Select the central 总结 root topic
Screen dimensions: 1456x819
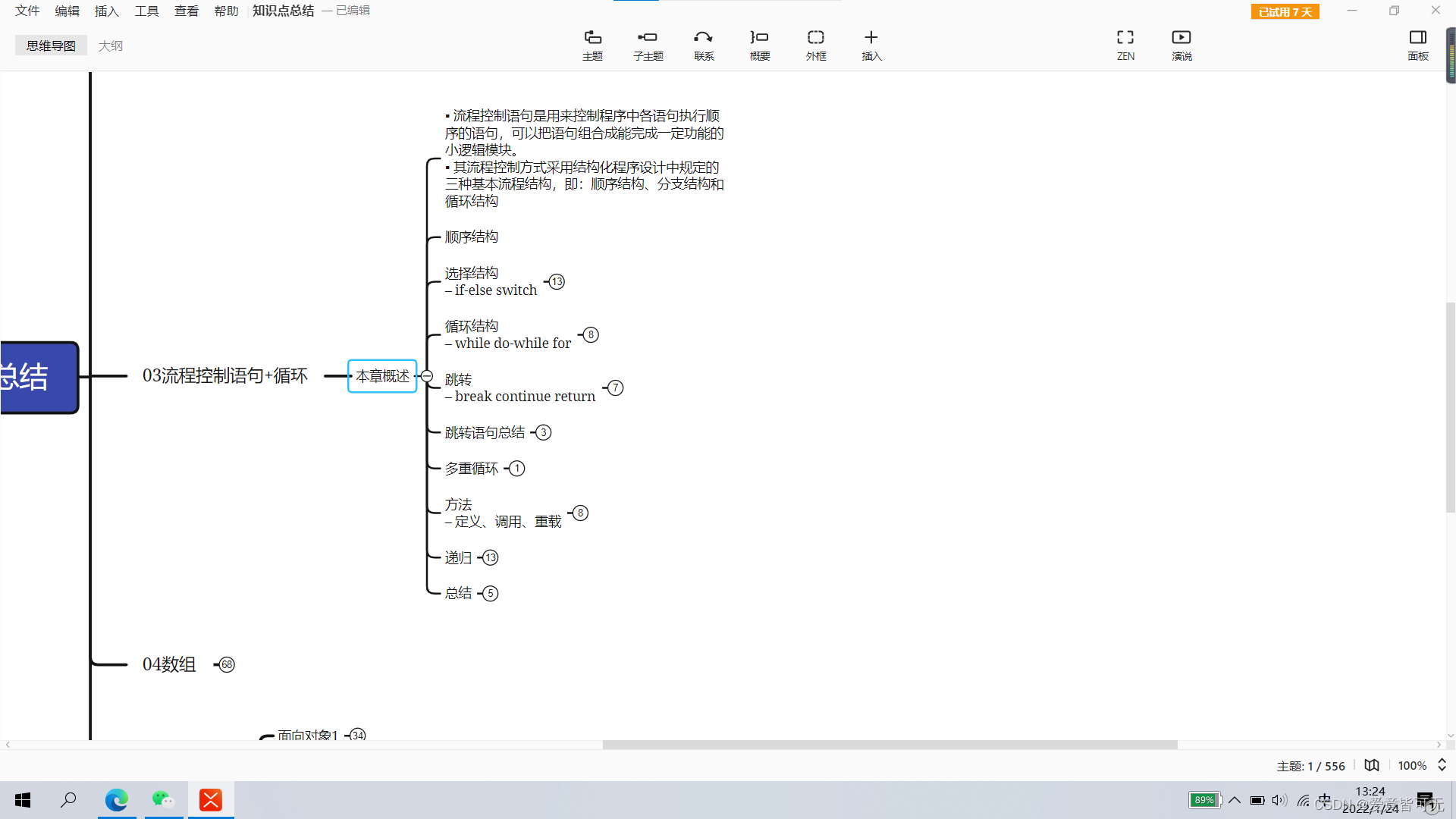(38, 378)
